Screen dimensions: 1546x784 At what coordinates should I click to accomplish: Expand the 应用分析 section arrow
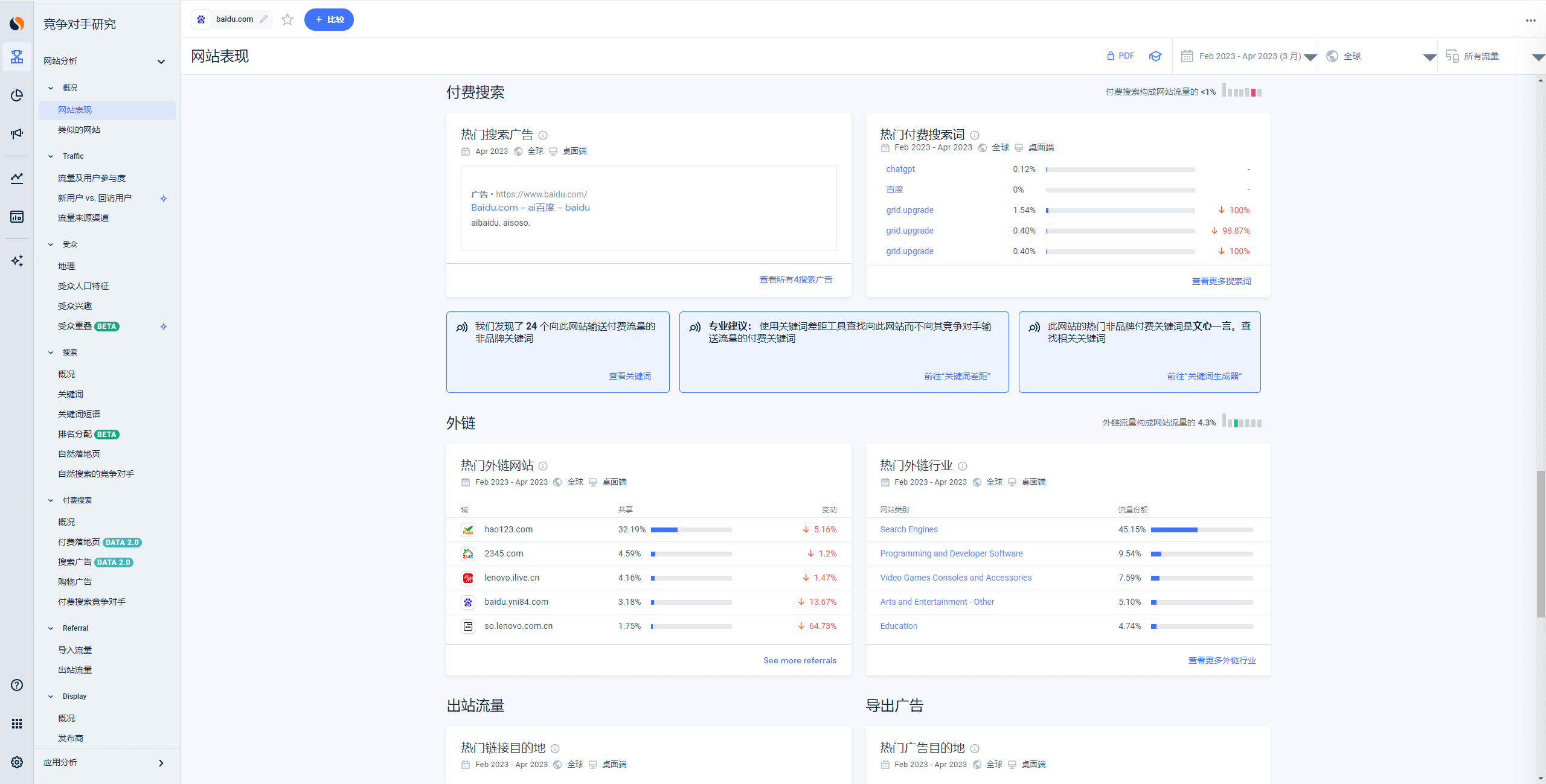tap(161, 763)
